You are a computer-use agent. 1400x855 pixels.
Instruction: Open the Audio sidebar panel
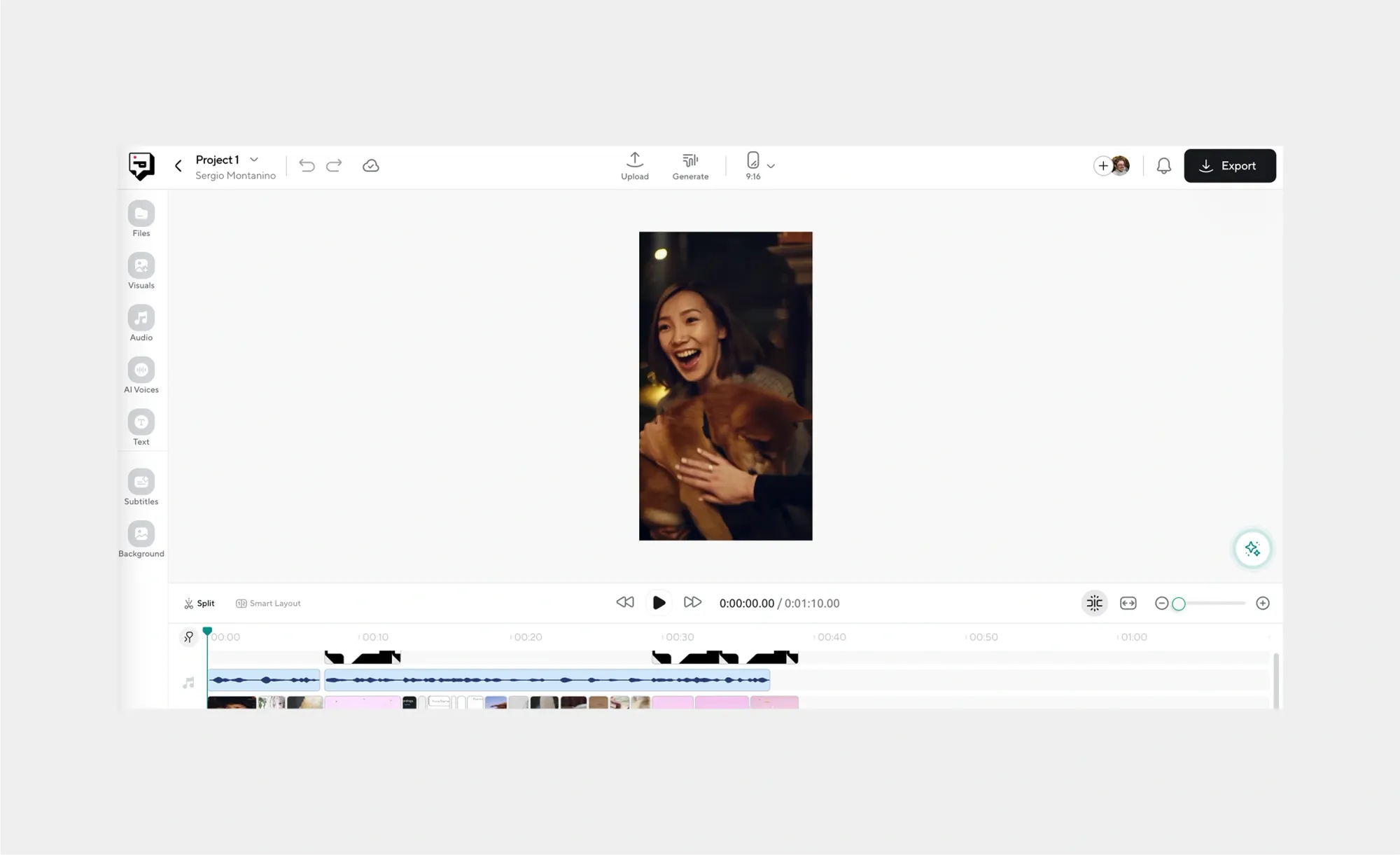[x=141, y=319]
